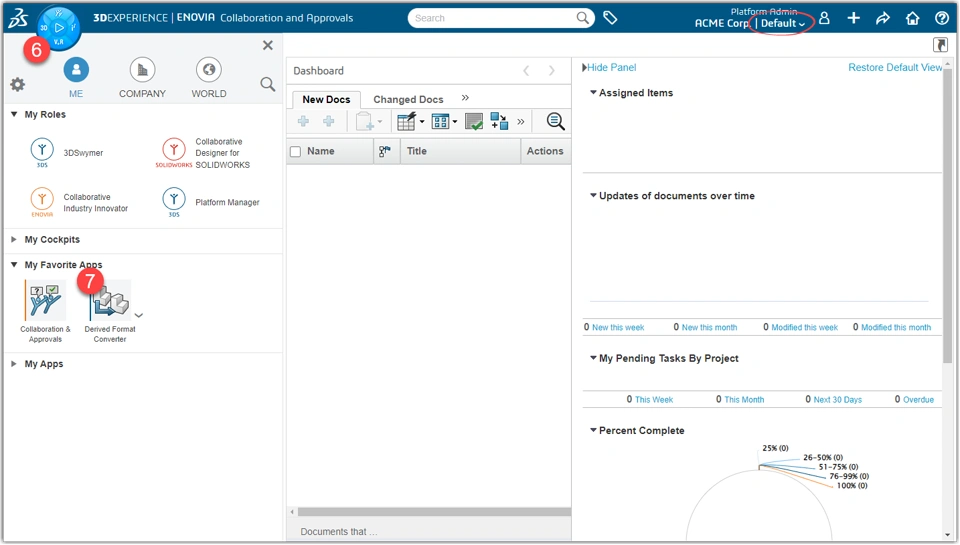Open the user profile icon
The height and width of the screenshot is (545, 960).
tap(824, 18)
